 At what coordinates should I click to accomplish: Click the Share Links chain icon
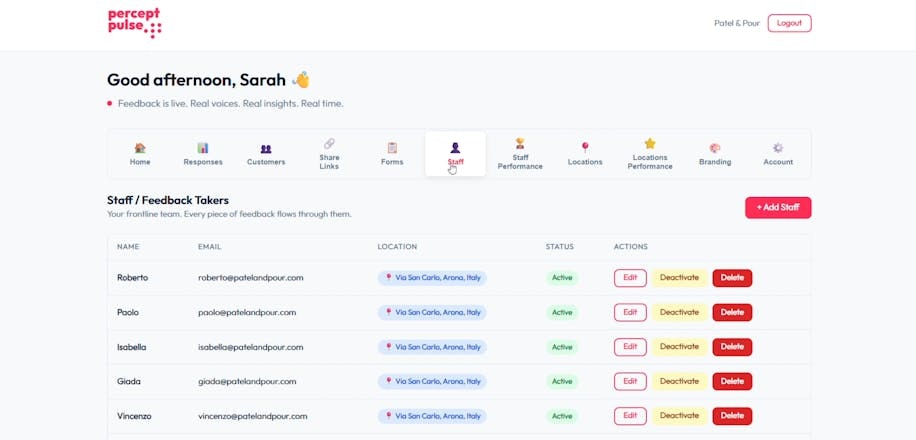click(x=329, y=143)
